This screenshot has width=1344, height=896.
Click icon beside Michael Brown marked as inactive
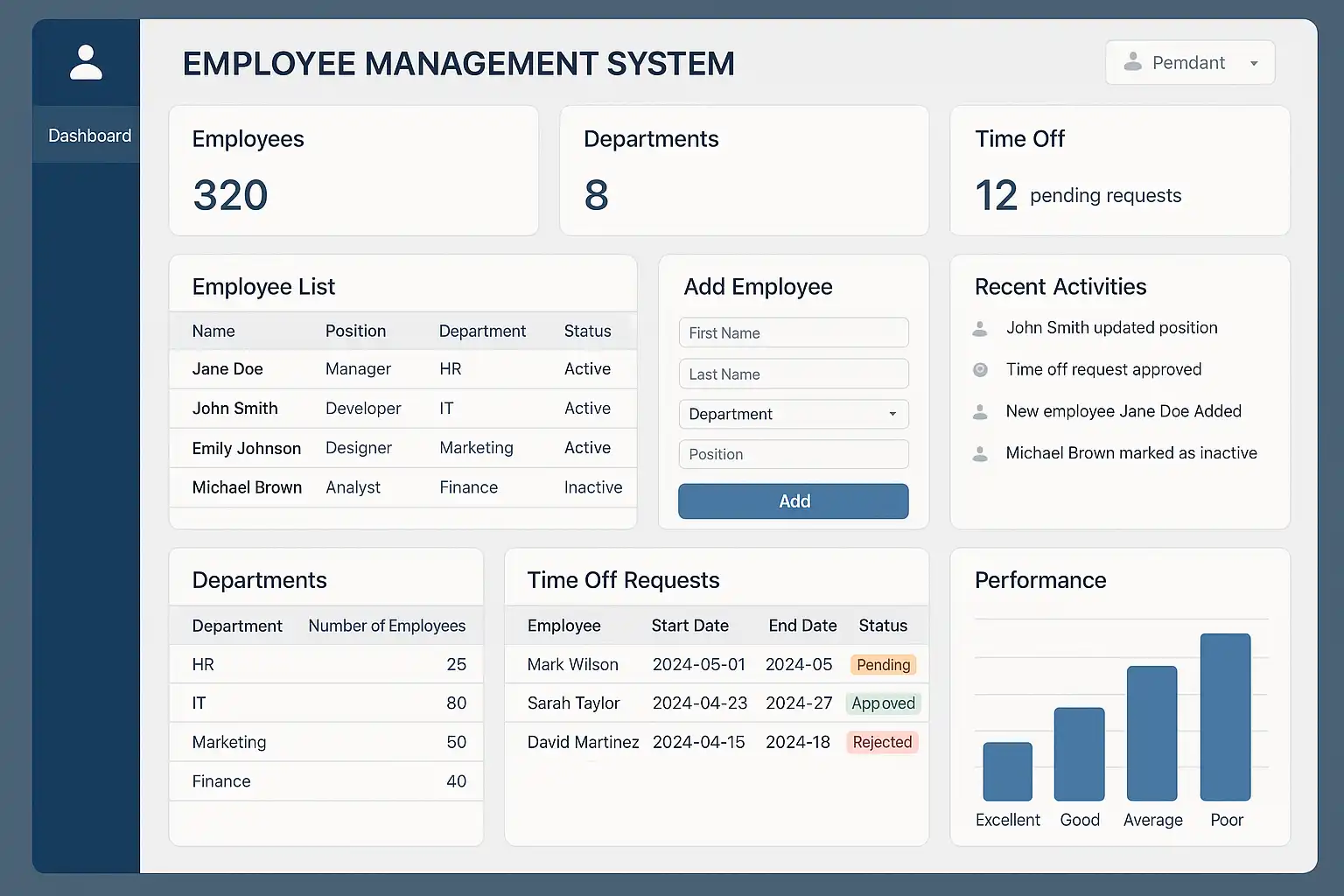point(980,454)
